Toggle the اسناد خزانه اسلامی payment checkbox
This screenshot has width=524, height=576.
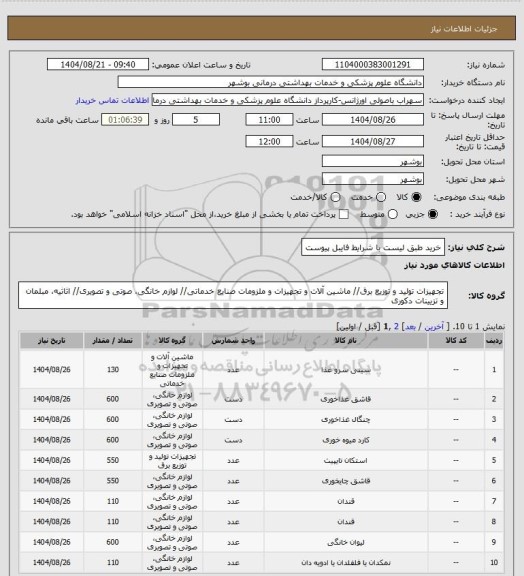[344, 214]
